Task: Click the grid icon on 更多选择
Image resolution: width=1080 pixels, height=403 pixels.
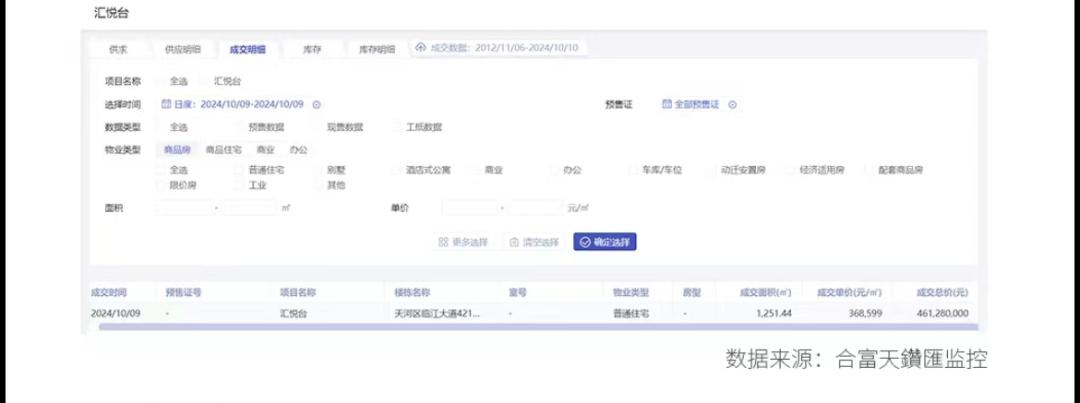Action: point(443,242)
